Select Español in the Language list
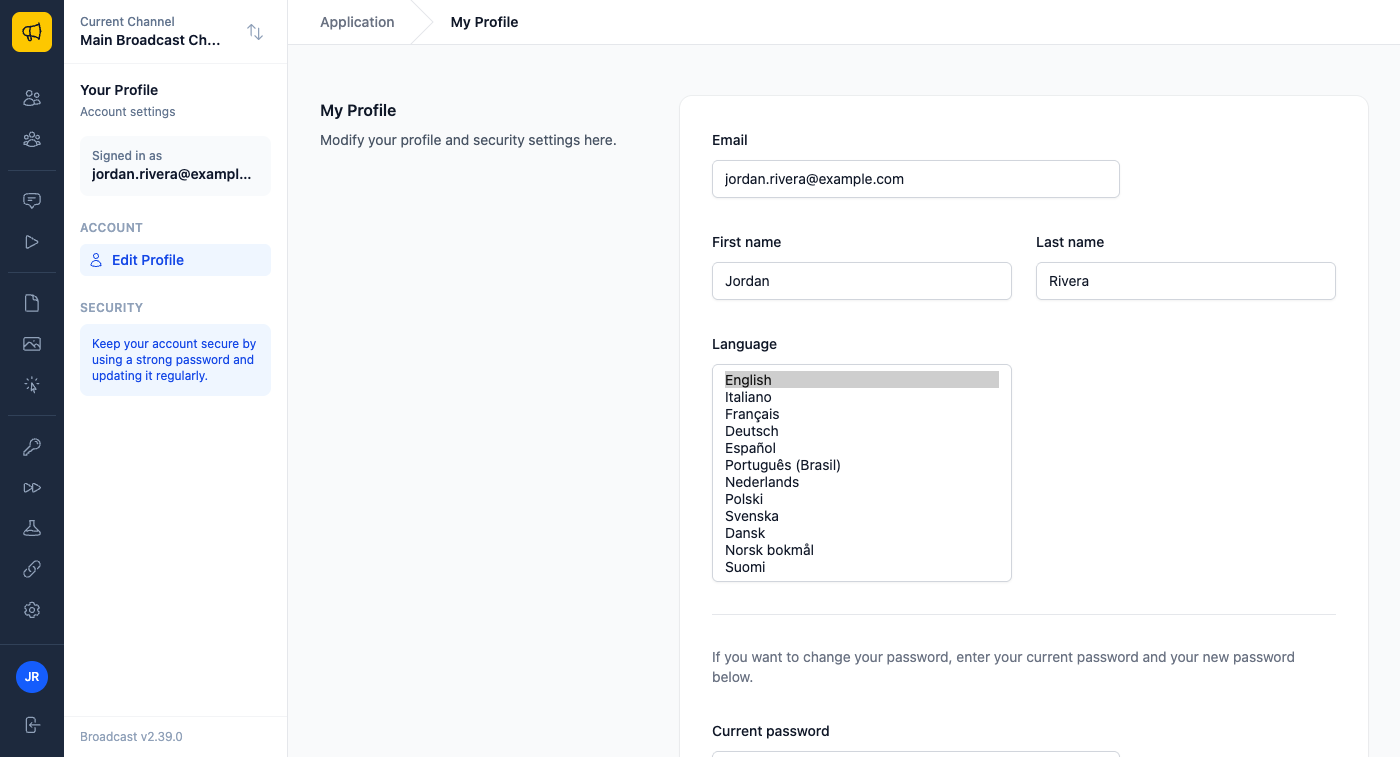This screenshot has height=757, width=1400. tap(862, 448)
